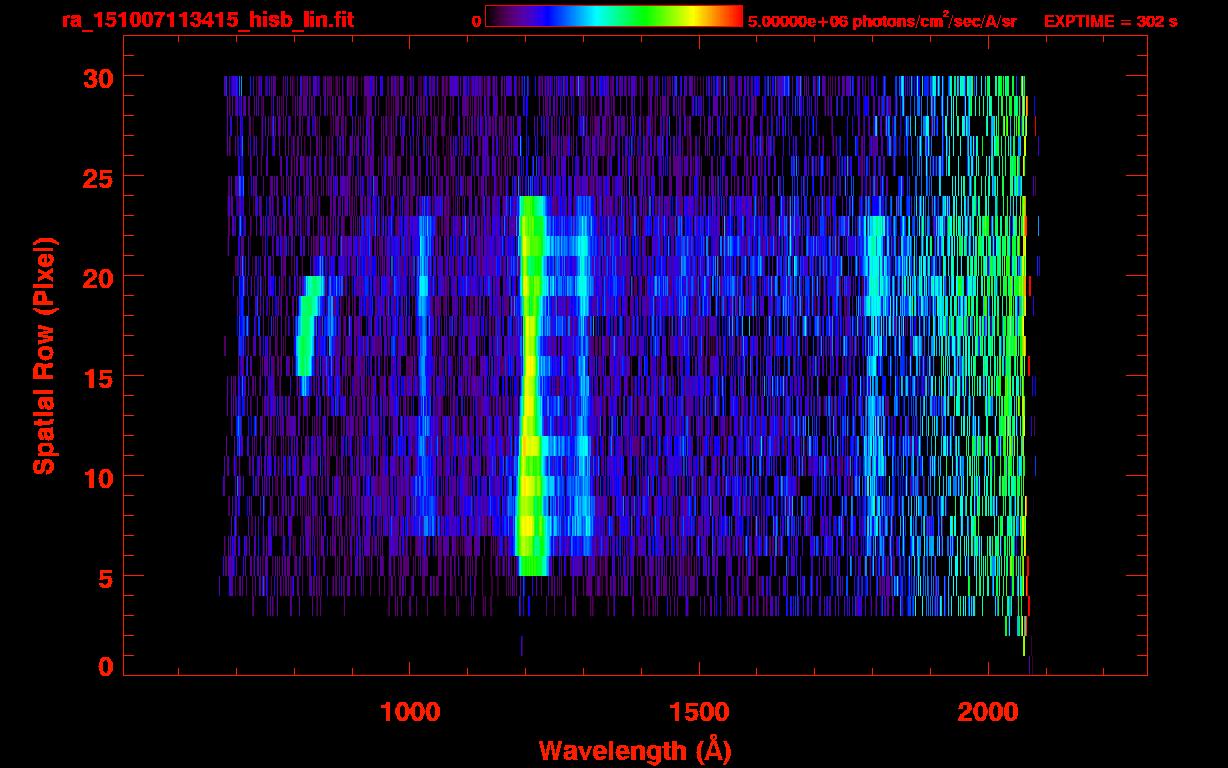Click the filename ra_151007113415_hisb_lin.fit
This screenshot has width=1228, height=768.
coord(207,20)
